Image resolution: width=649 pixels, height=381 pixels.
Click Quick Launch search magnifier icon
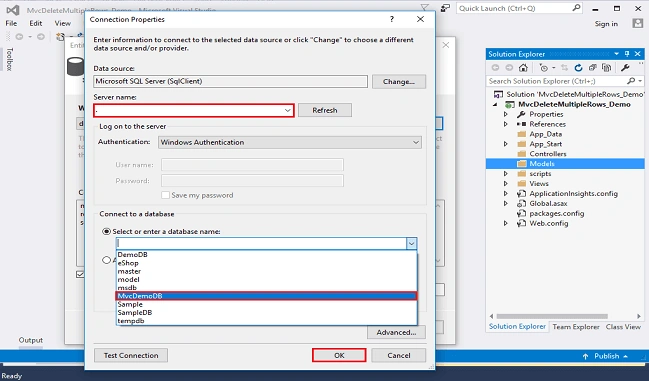coord(576,8)
